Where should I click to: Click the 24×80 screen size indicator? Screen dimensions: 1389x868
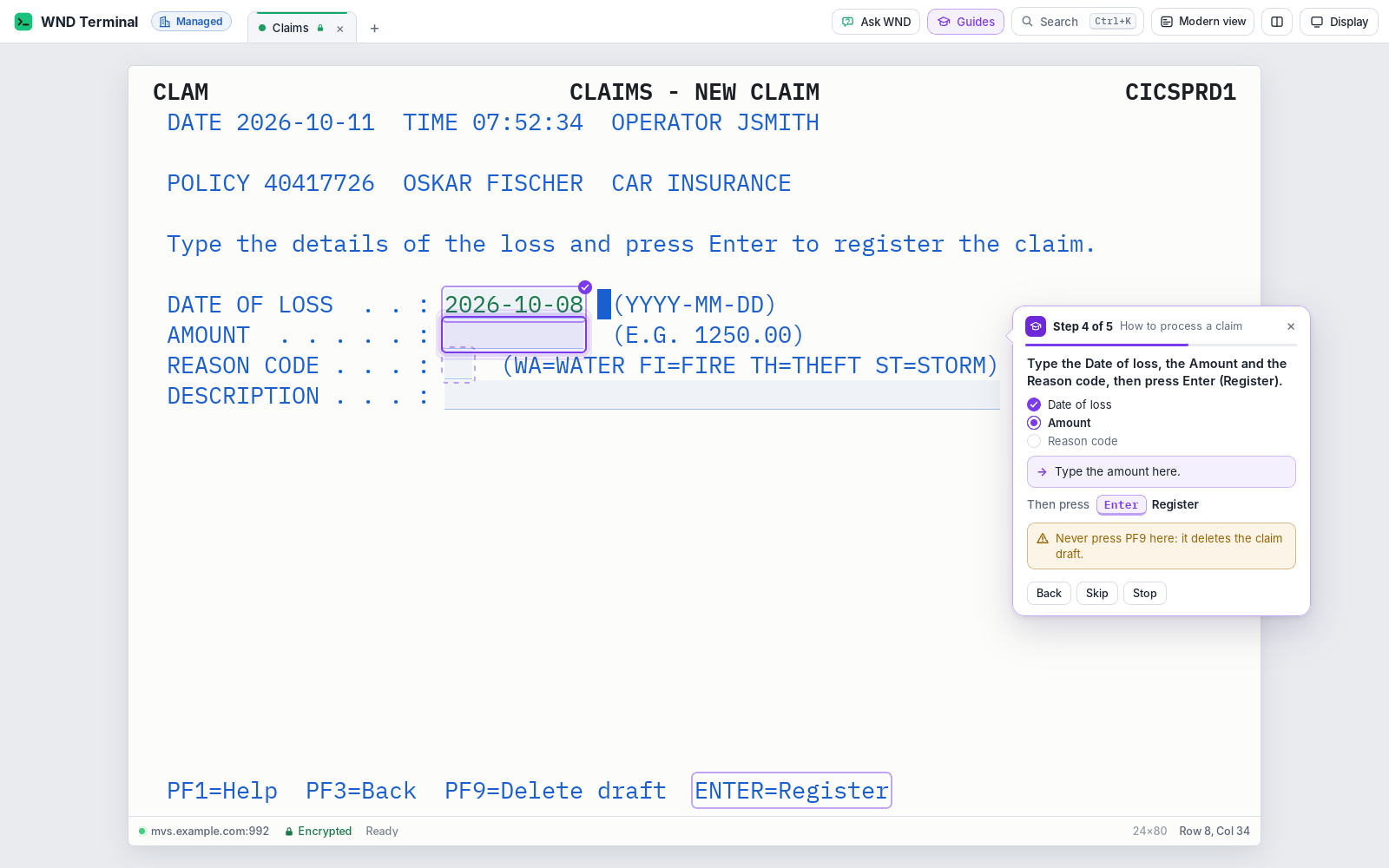(1149, 832)
